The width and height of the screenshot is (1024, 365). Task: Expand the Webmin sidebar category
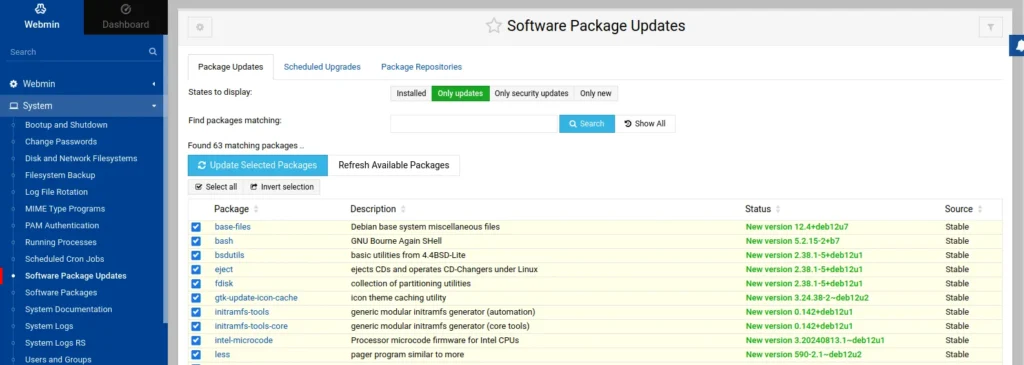click(x=81, y=84)
